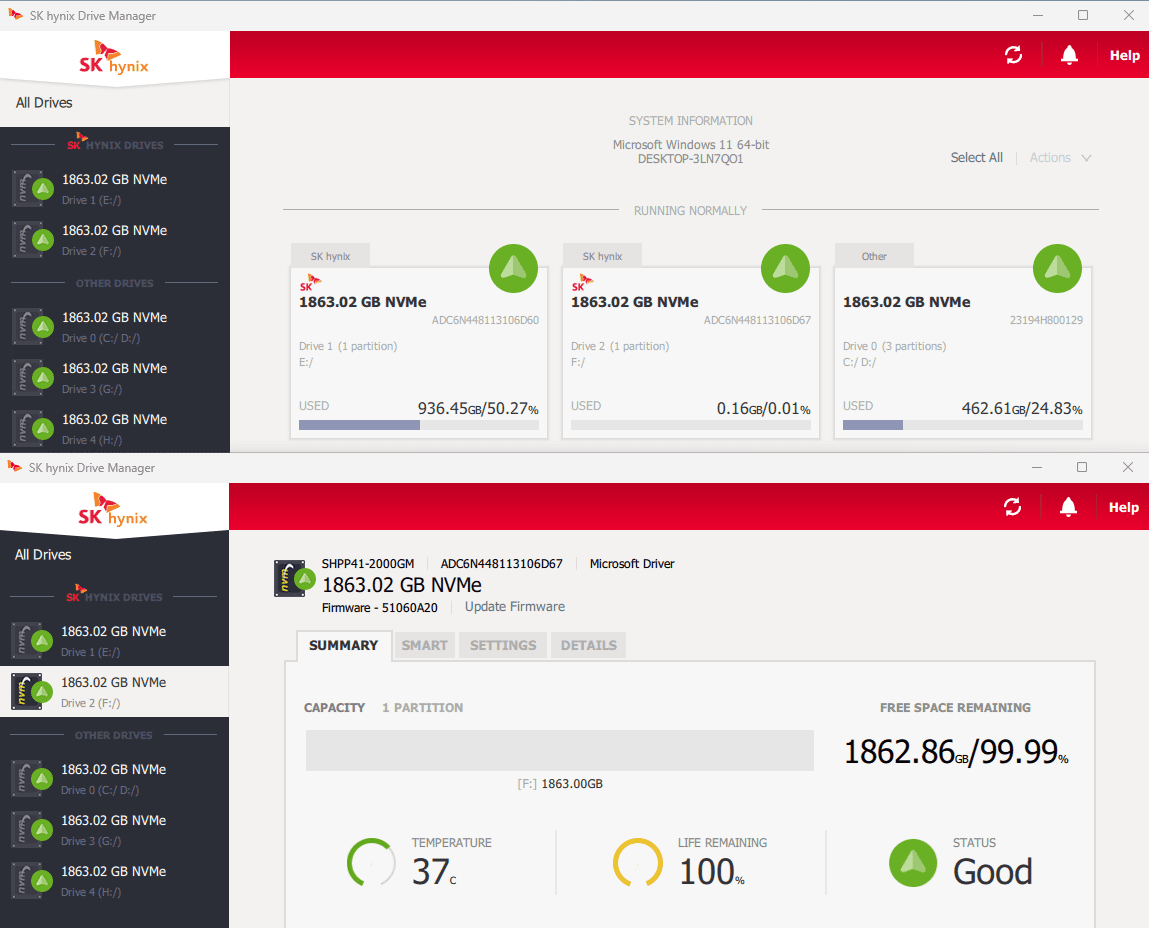Image resolution: width=1149 pixels, height=928 pixels.
Task: Click refresh icon in bottom window
Action: (1013, 507)
